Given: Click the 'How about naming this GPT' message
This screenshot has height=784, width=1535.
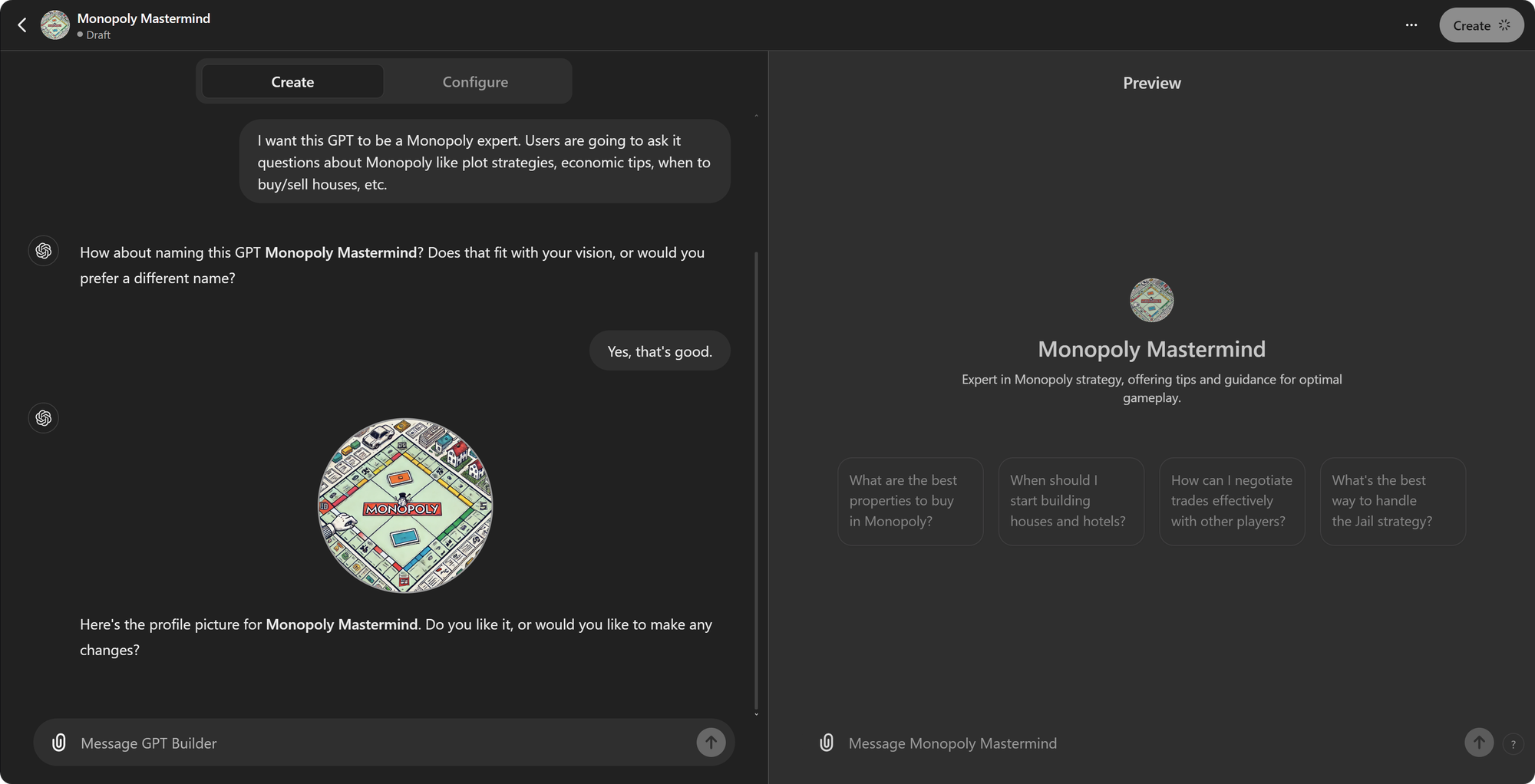Looking at the screenshot, I should (x=392, y=265).
